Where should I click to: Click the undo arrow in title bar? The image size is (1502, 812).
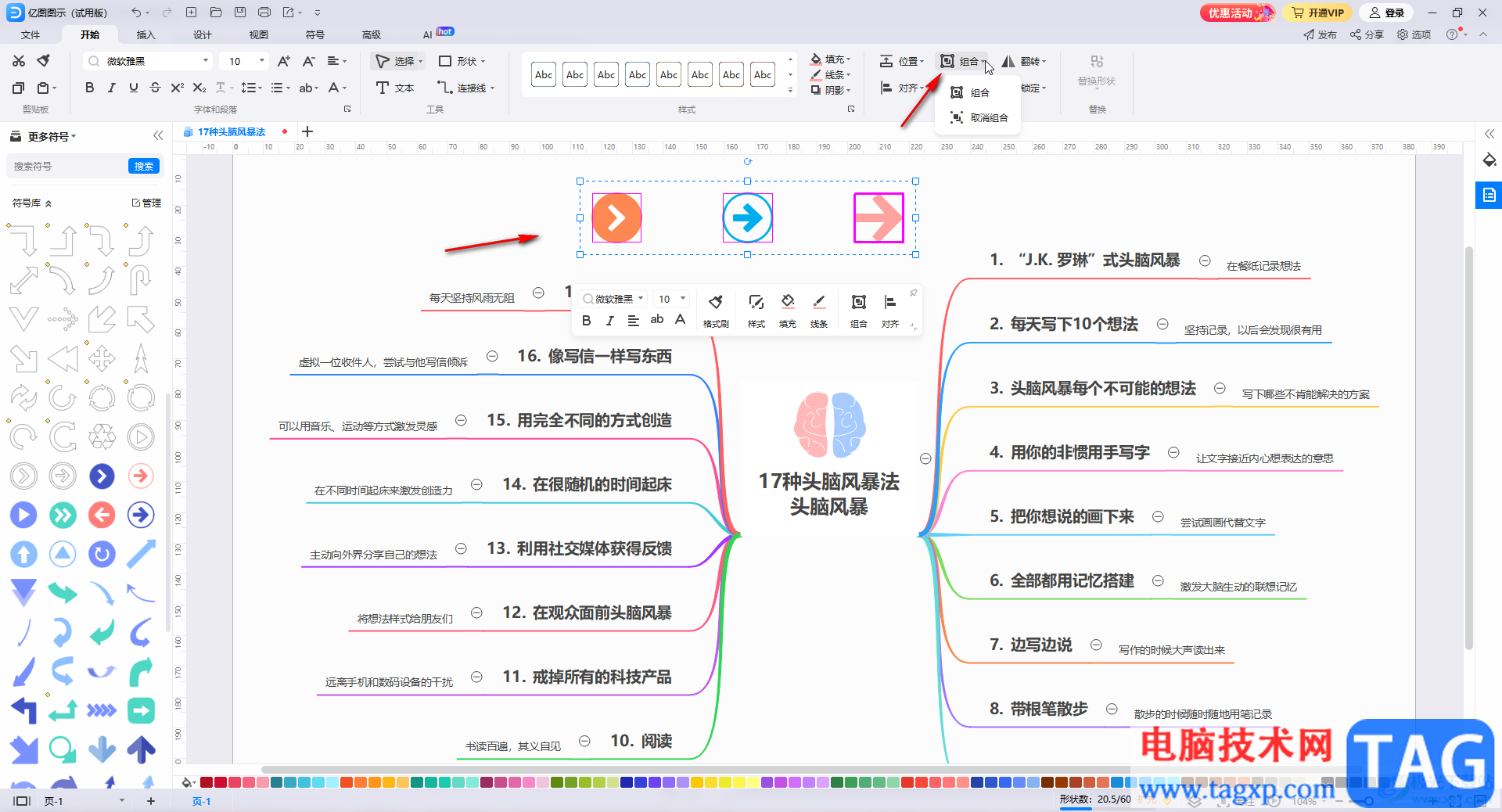click(x=136, y=13)
